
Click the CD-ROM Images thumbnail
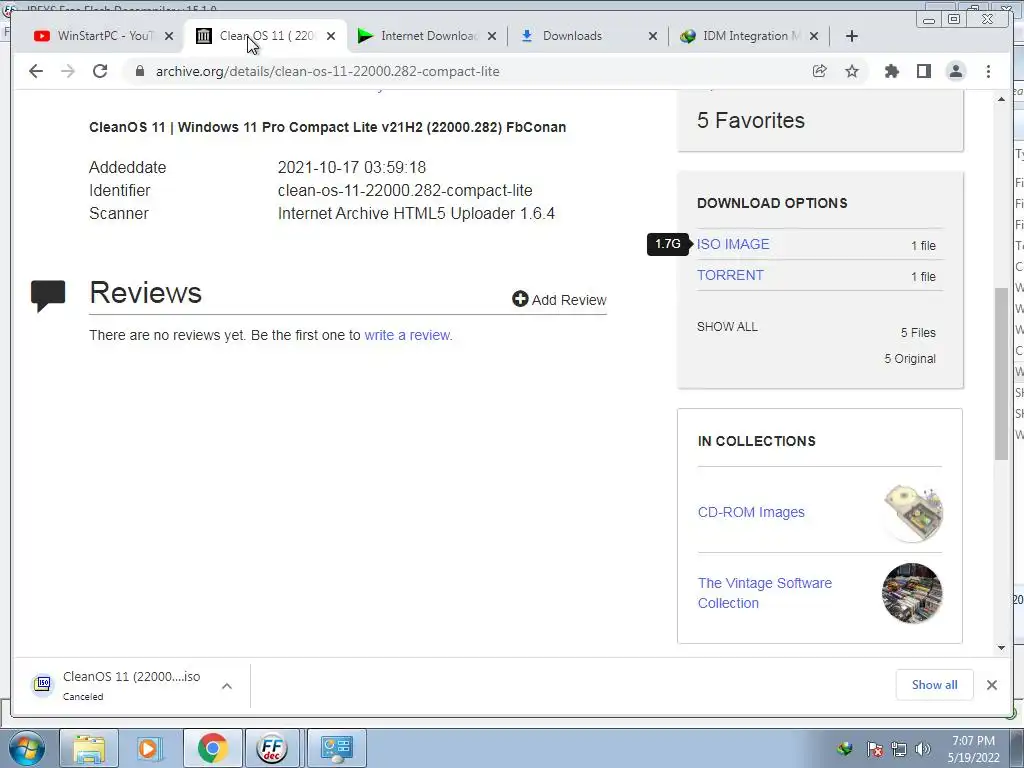pos(912,513)
